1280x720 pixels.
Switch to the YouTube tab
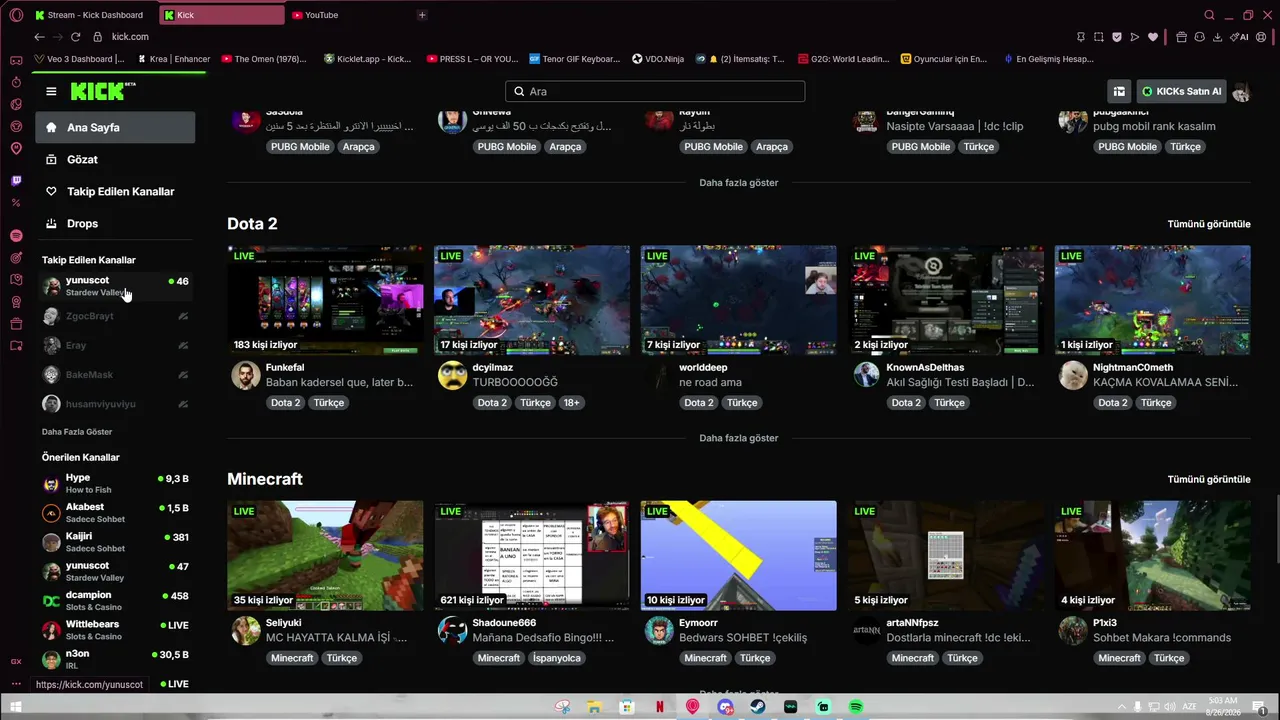click(x=347, y=15)
